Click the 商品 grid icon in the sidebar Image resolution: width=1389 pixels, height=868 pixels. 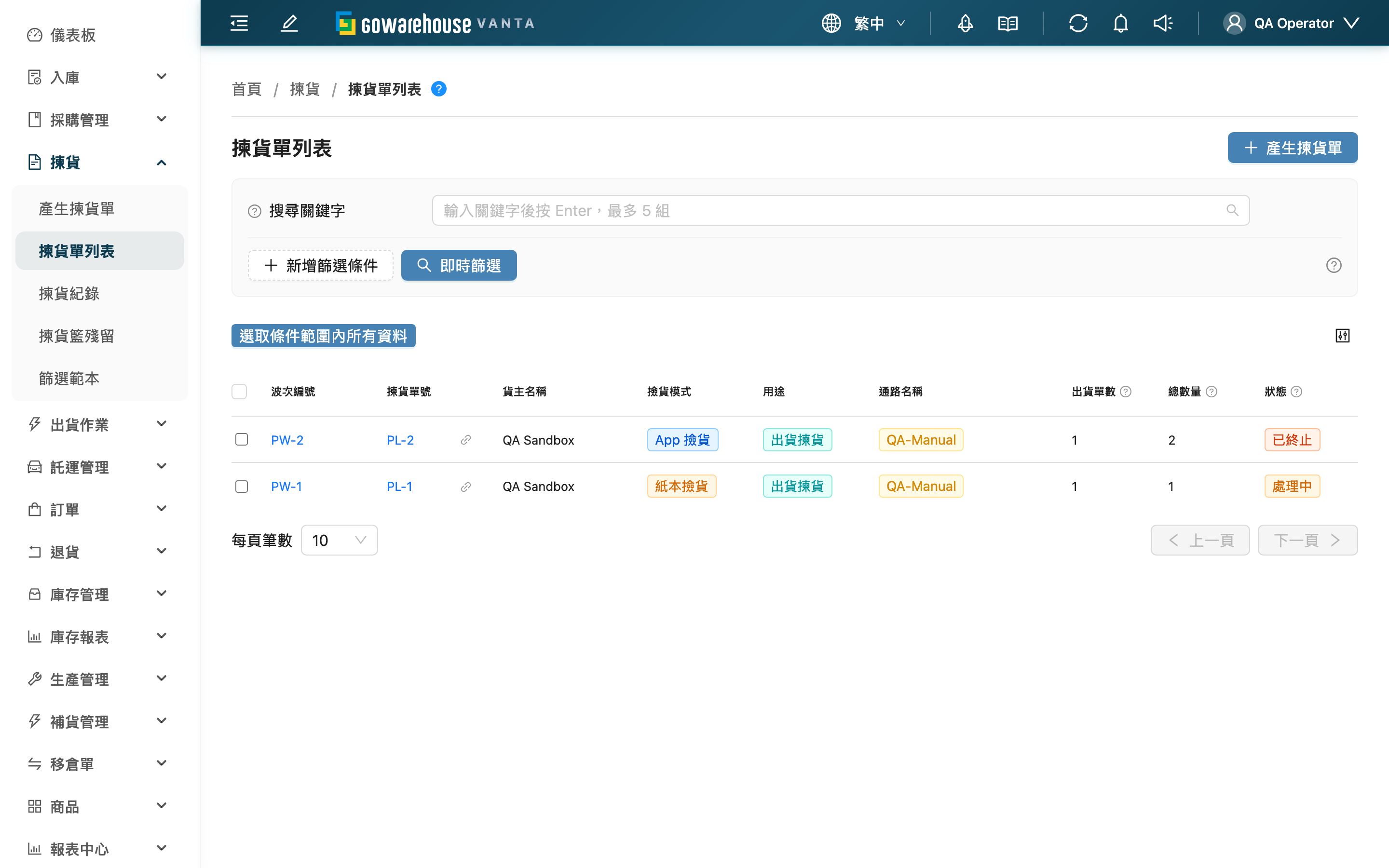(x=34, y=806)
